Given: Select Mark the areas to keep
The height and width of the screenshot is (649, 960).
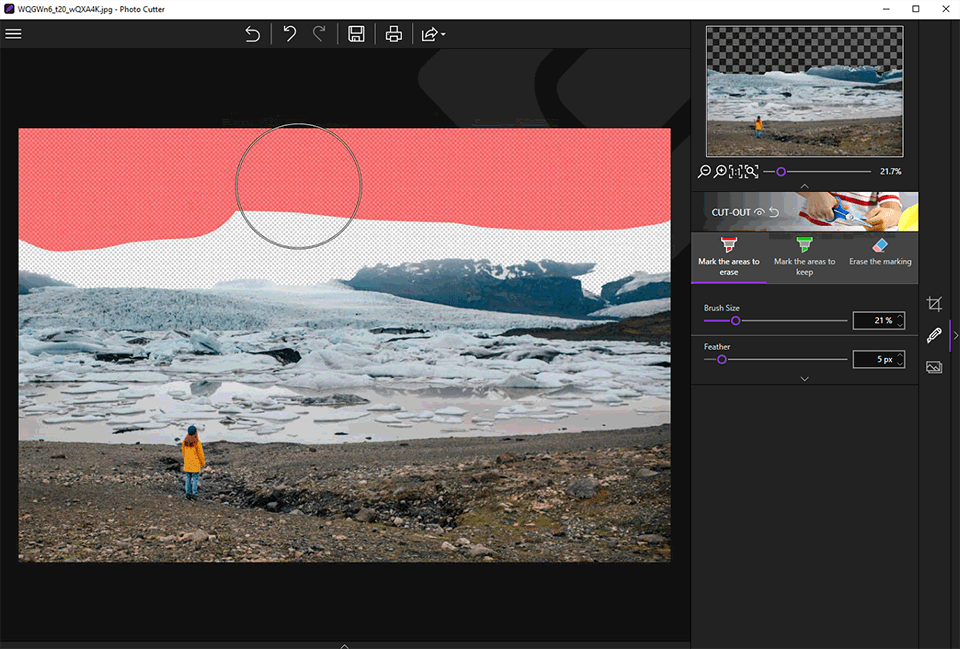Looking at the screenshot, I should coord(804,256).
